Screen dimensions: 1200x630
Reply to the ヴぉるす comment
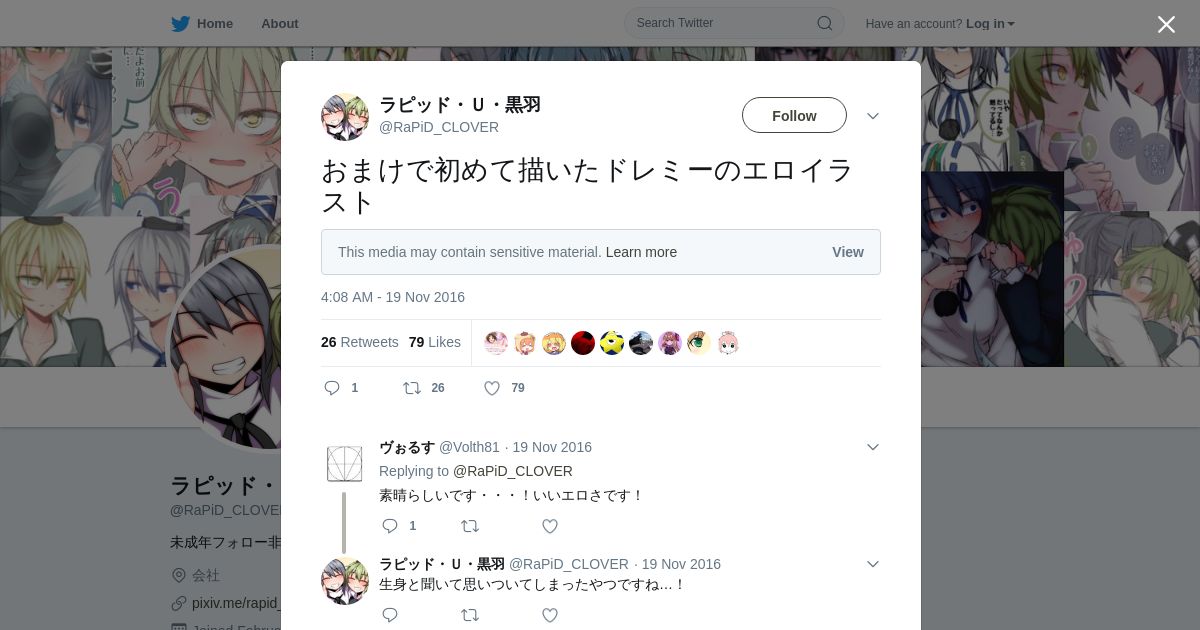click(390, 526)
